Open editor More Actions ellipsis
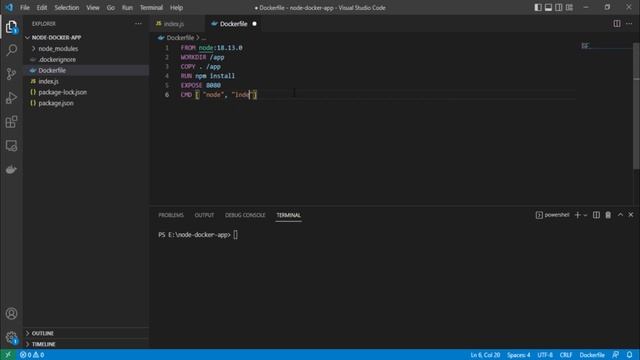Image resolution: width=640 pixels, height=360 pixels. [x=629, y=24]
